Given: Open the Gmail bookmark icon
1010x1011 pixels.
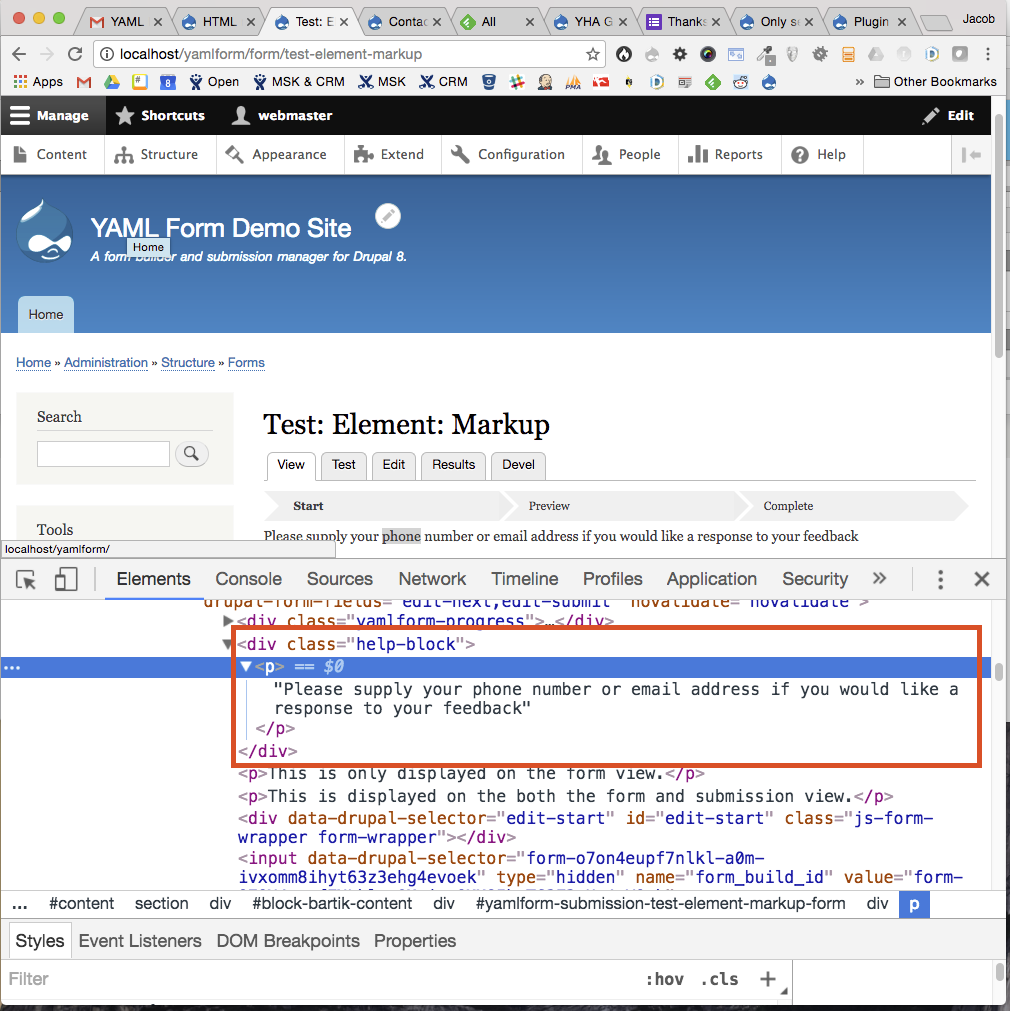Looking at the screenshot, I should point(84,82).
